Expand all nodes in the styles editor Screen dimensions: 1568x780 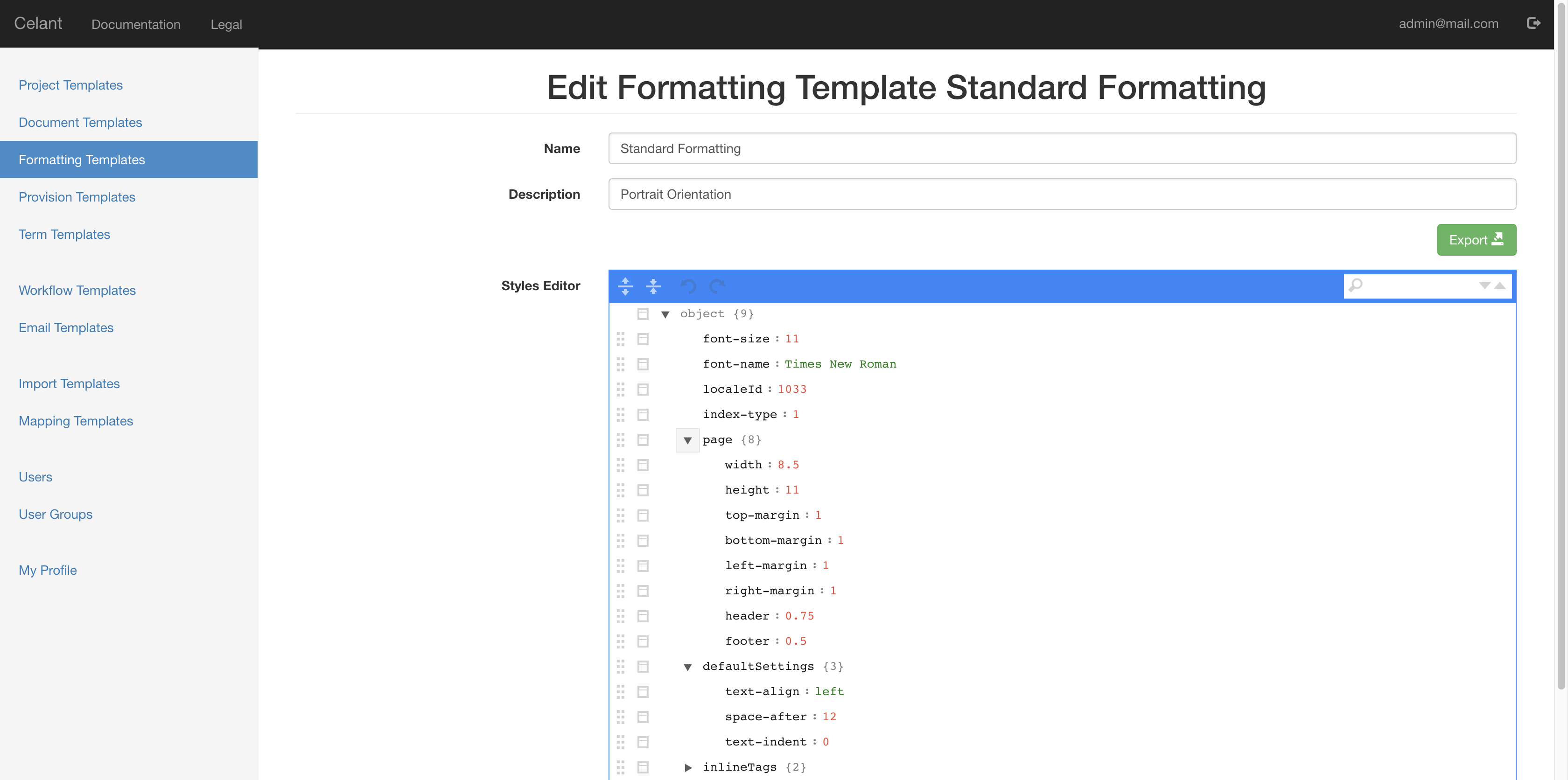625,286
